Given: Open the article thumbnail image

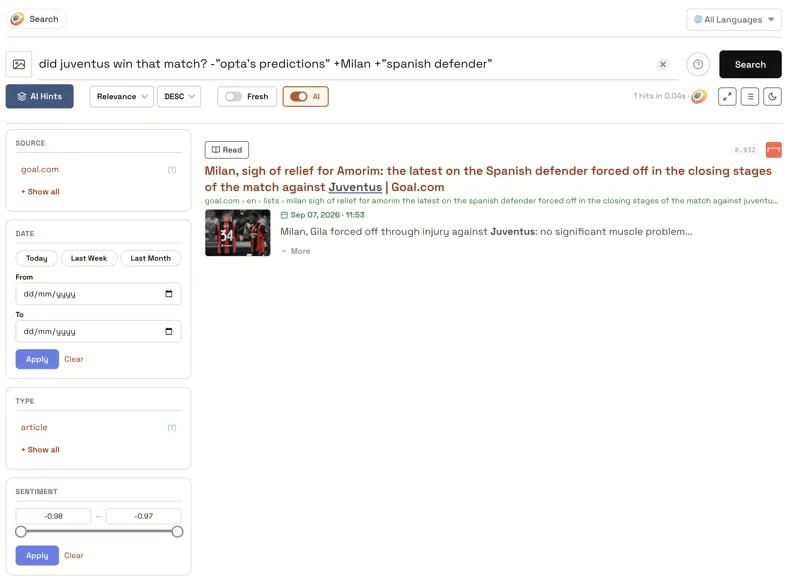Looking at the screenshot, I should 238,233.
